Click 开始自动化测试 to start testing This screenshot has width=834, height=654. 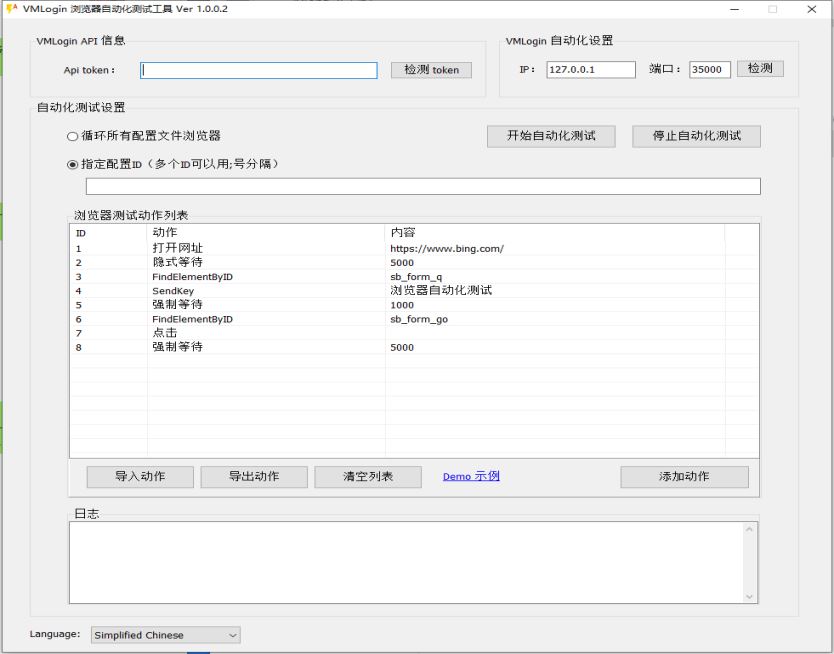(551, 136)
